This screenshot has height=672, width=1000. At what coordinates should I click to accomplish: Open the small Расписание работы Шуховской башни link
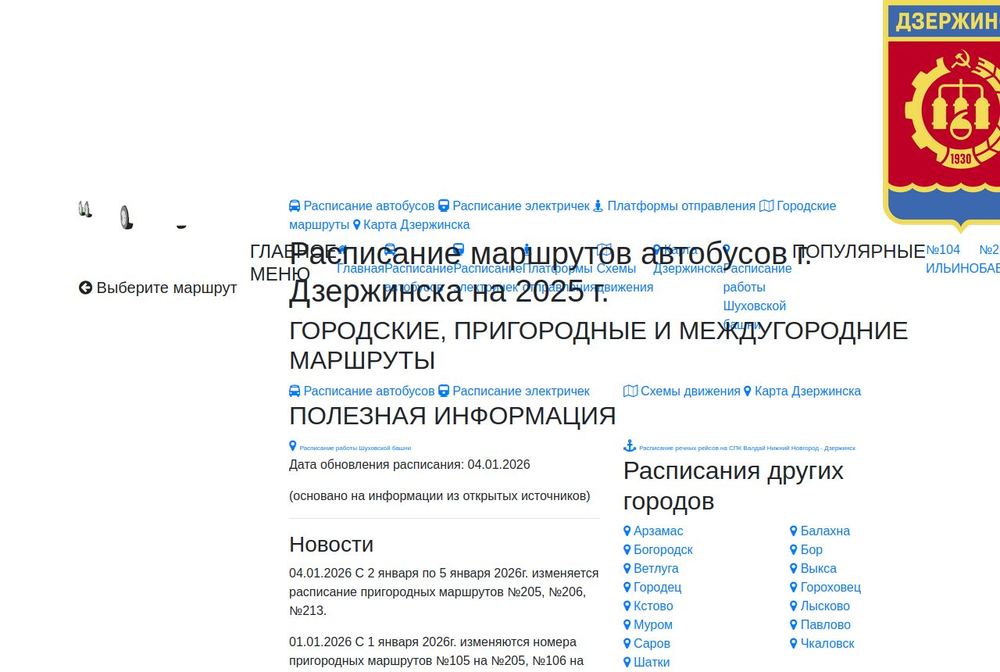(x=355, y=448)
